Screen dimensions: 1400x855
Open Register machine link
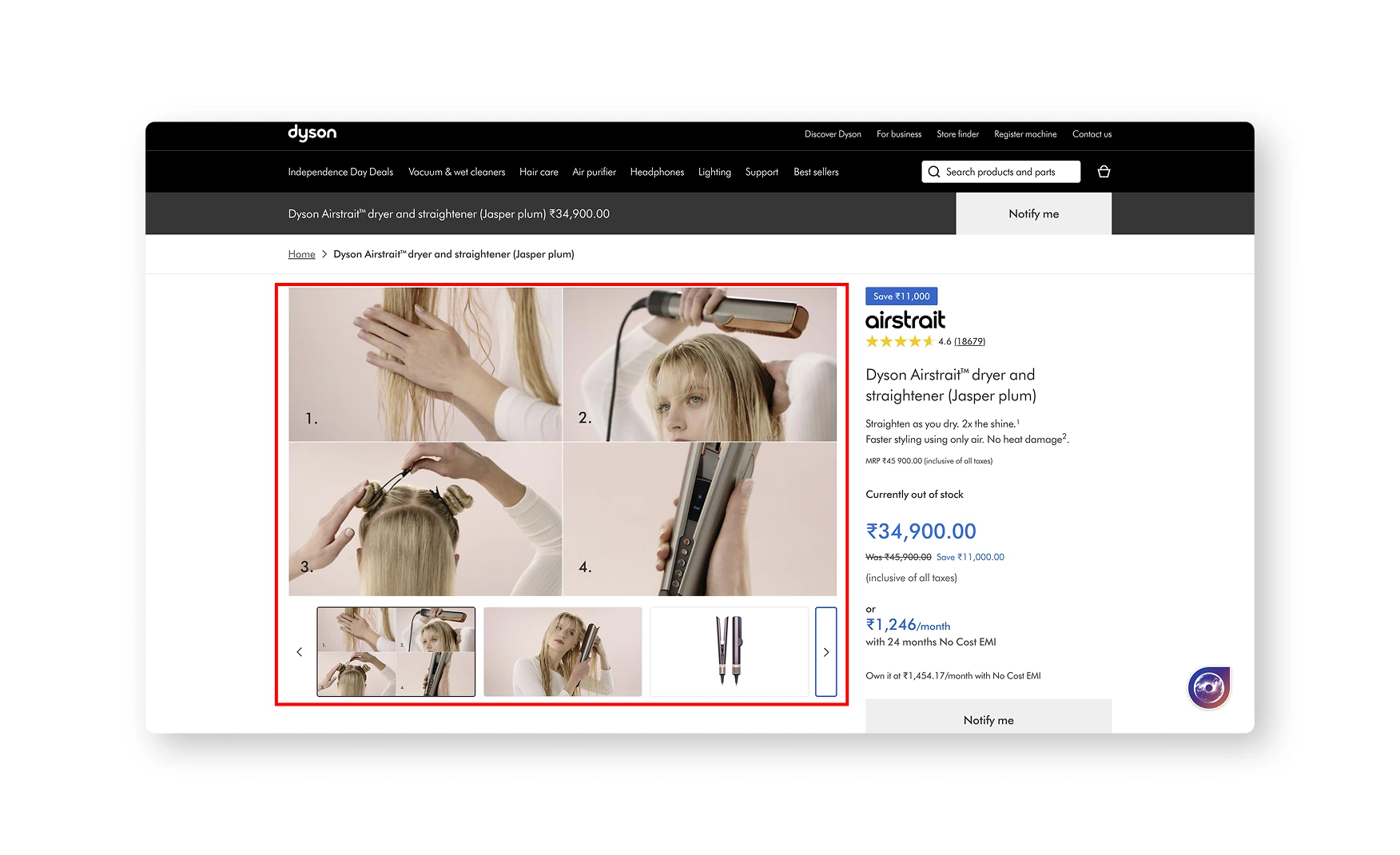[x=1025, y=134]
